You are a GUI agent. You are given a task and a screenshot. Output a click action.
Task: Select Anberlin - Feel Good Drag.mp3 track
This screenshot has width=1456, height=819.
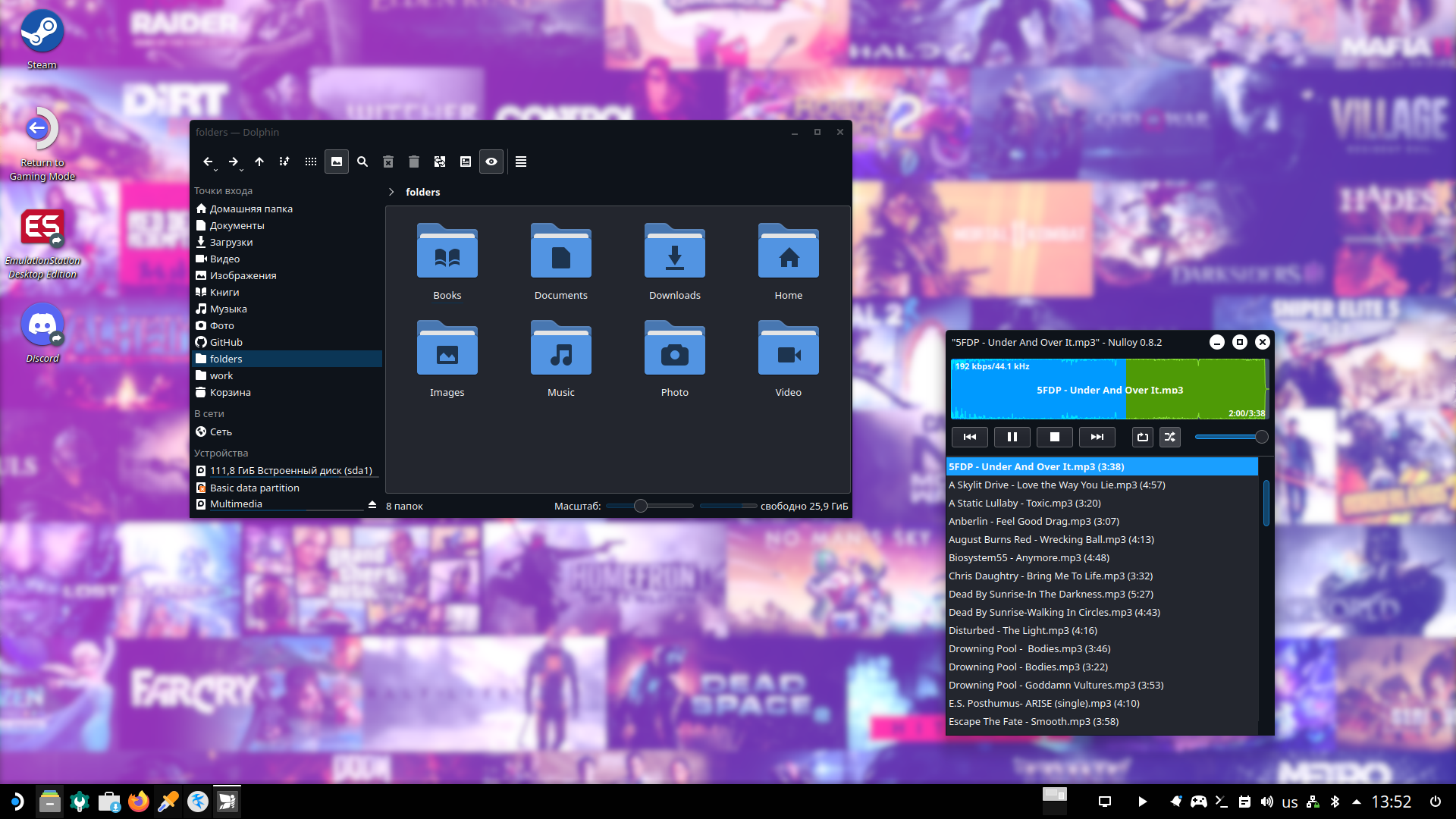(1102, 521)
